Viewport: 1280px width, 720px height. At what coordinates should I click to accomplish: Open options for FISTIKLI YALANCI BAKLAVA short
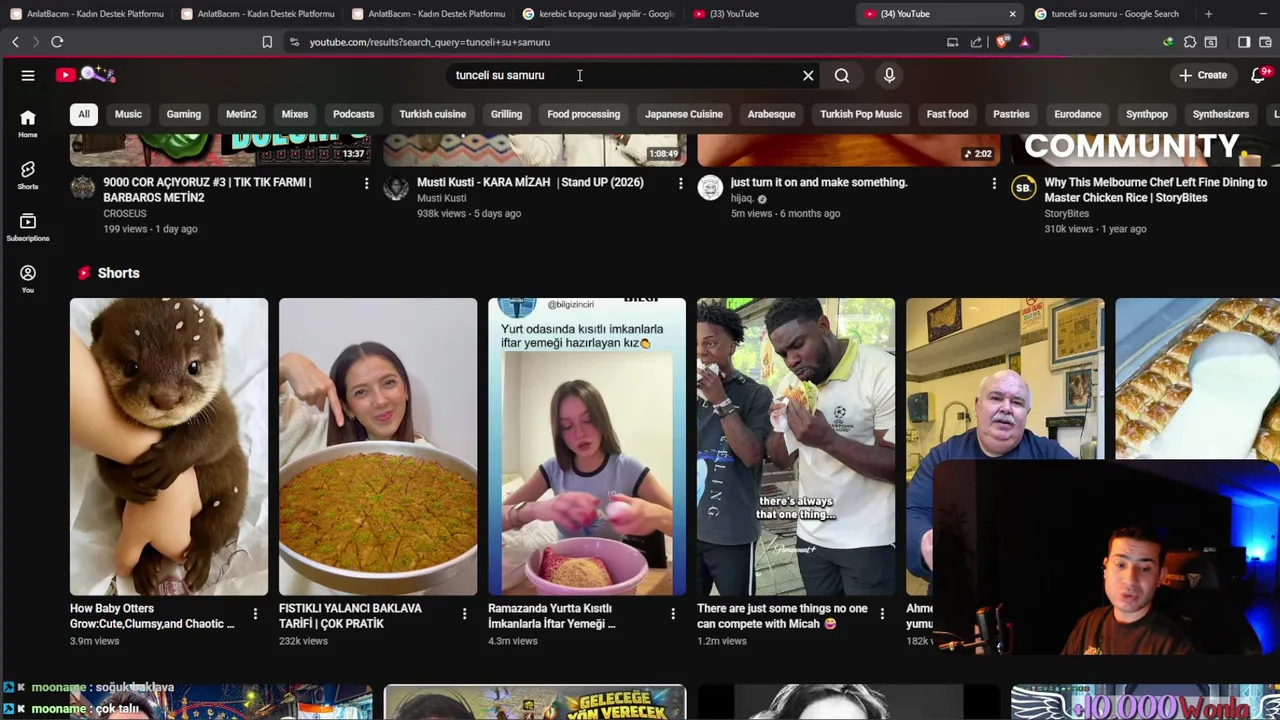coord(464,613)
